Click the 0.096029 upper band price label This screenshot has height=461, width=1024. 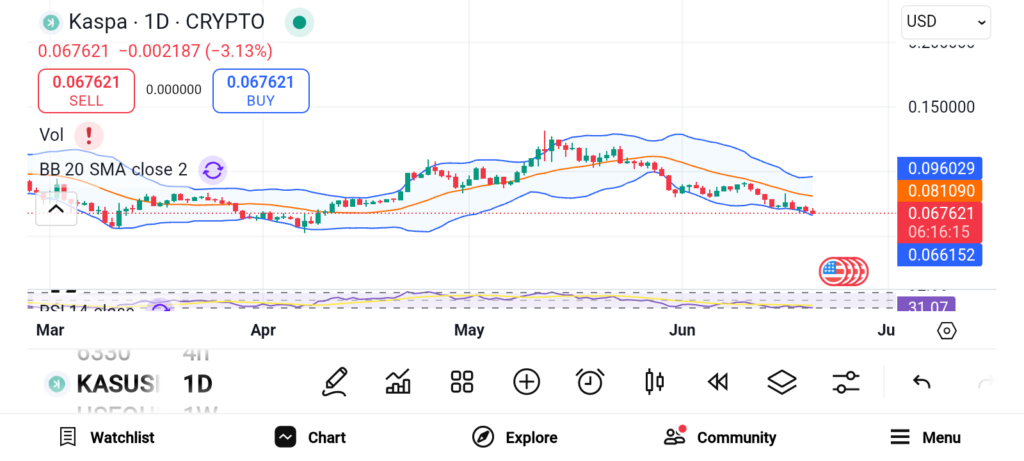[940, 168]
